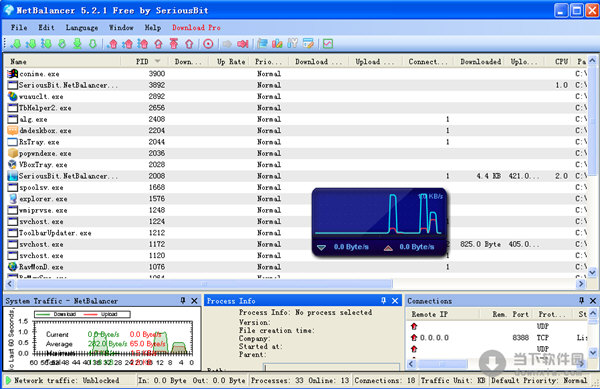Click the green-framed traffic chart icon
Image resolution: width=600 pixels, height=389 pixels.
[x=328, y=44]
